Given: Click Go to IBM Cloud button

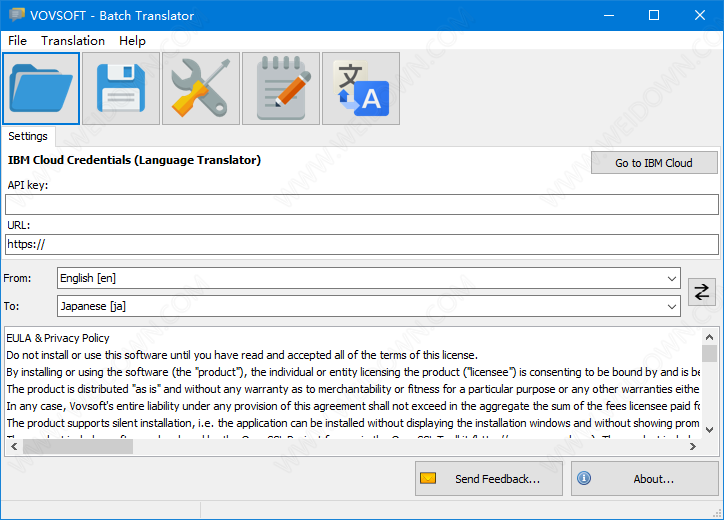Looking at the screenshot, I should (654, 163).
